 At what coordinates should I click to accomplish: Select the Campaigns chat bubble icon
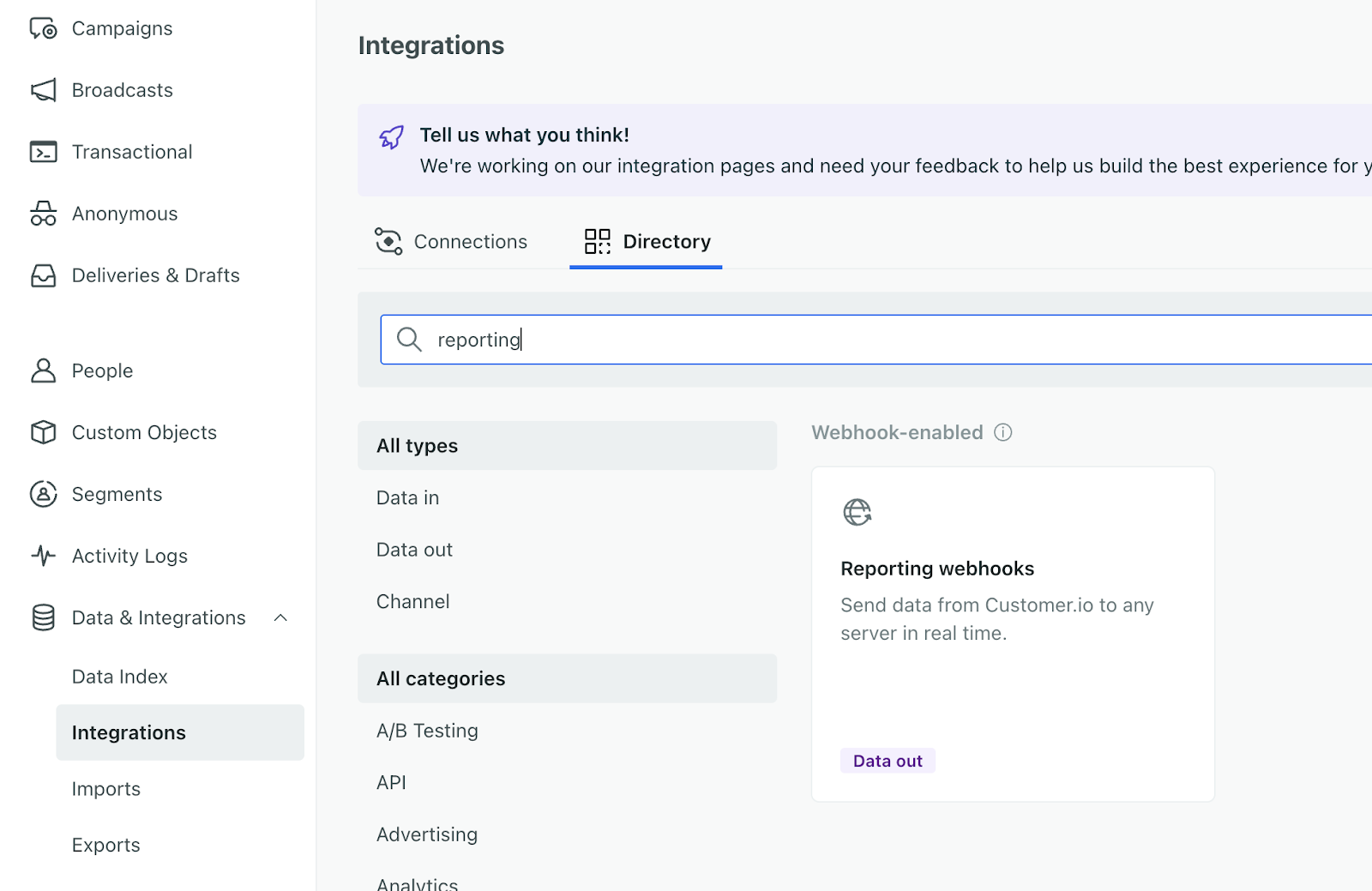click(43, 27)
